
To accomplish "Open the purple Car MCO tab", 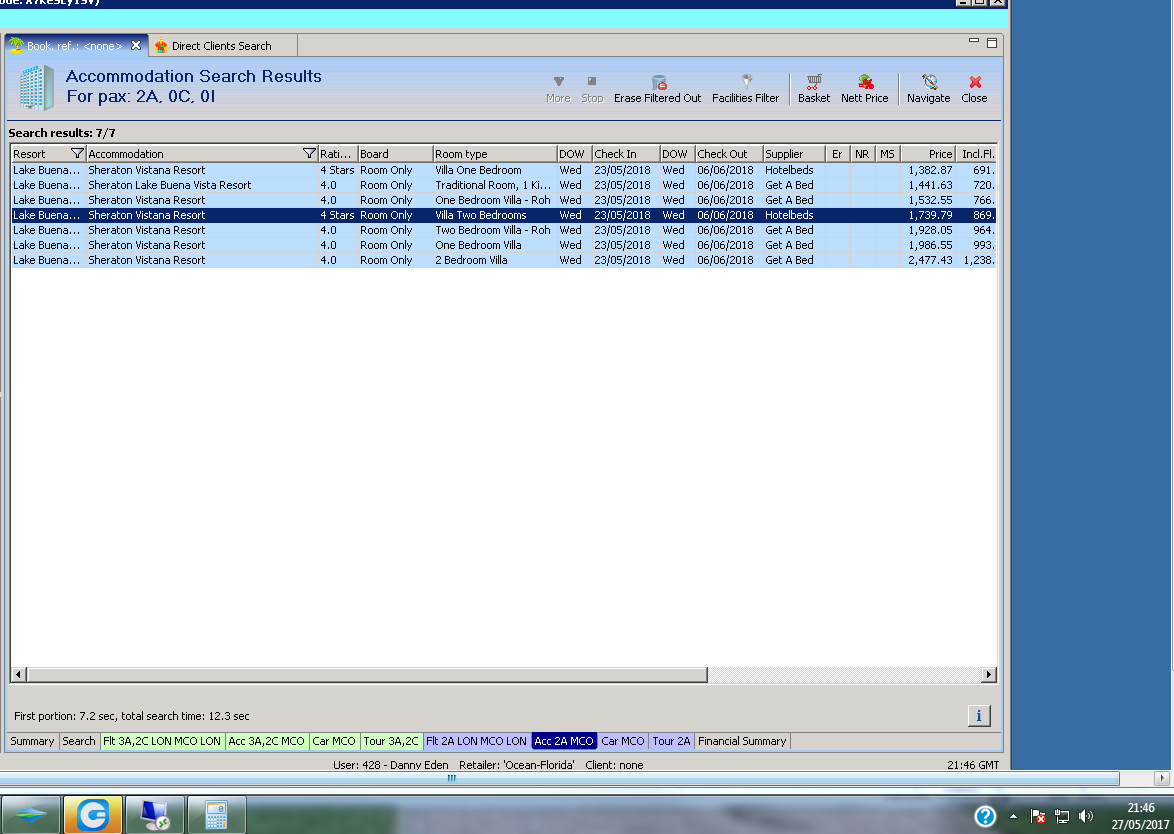I will pyautogui.click(x=623, y=741).
